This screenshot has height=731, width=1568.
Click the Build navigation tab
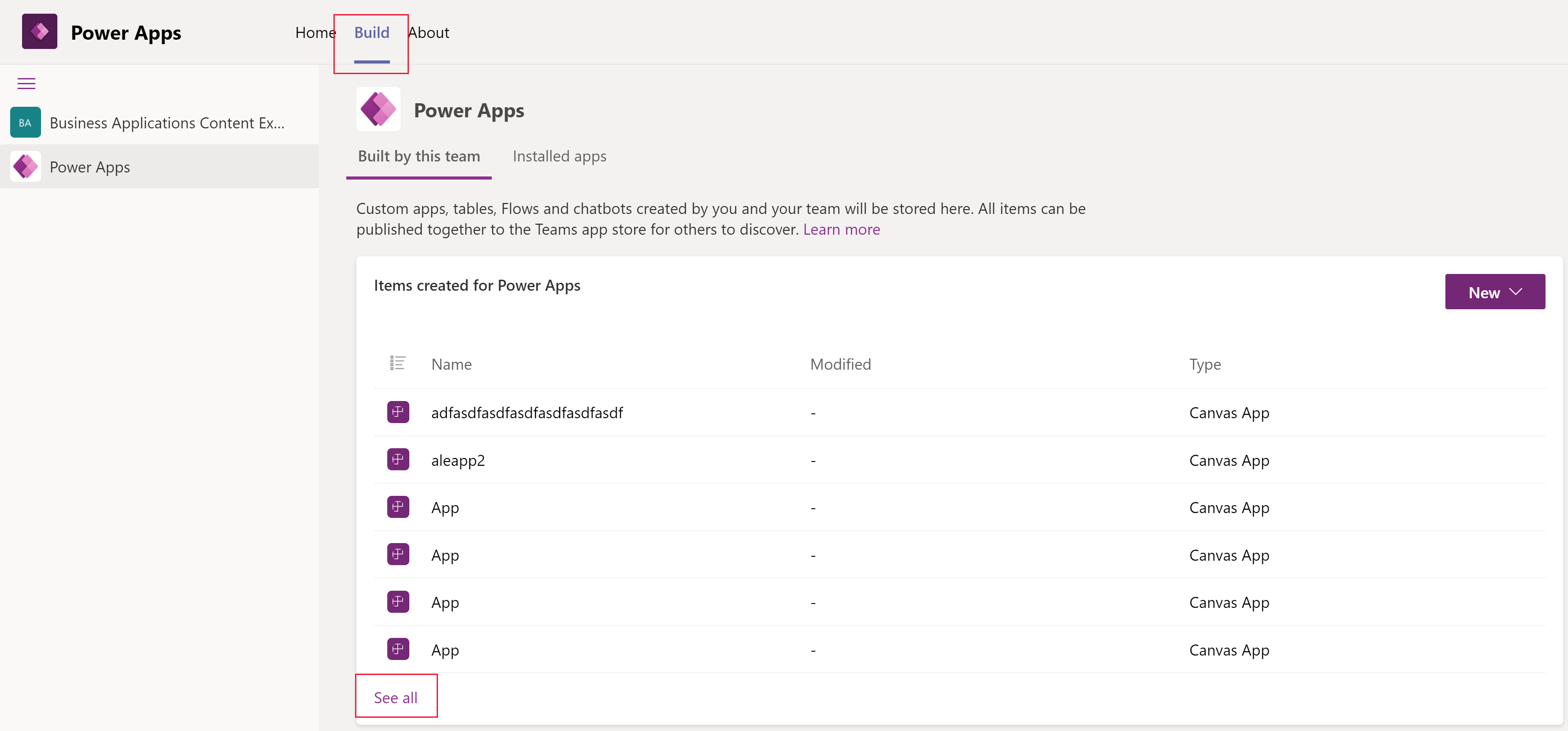click(x=372, y=31)
